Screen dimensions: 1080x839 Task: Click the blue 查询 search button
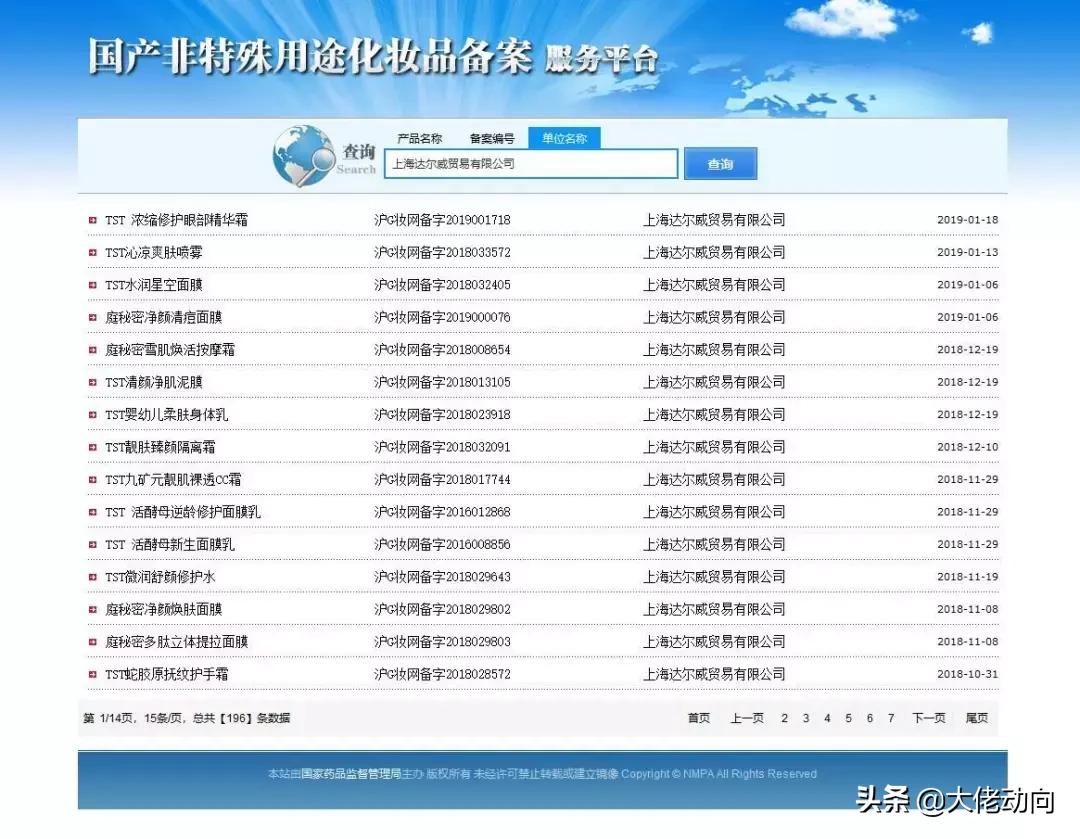click(721, 163)
